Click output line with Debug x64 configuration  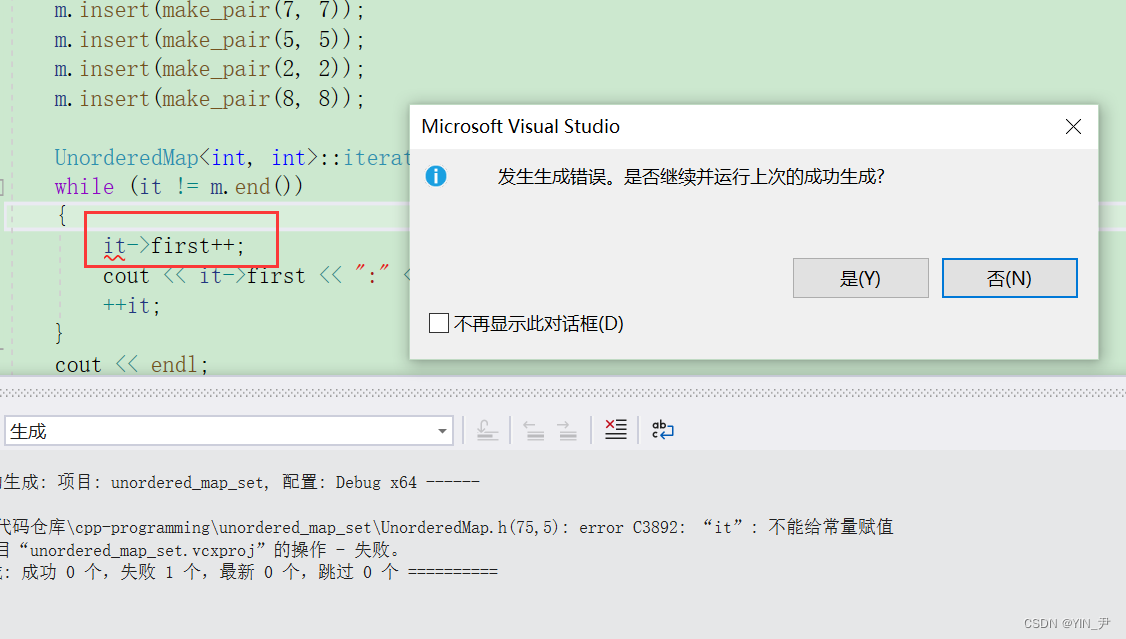point(240,482)
